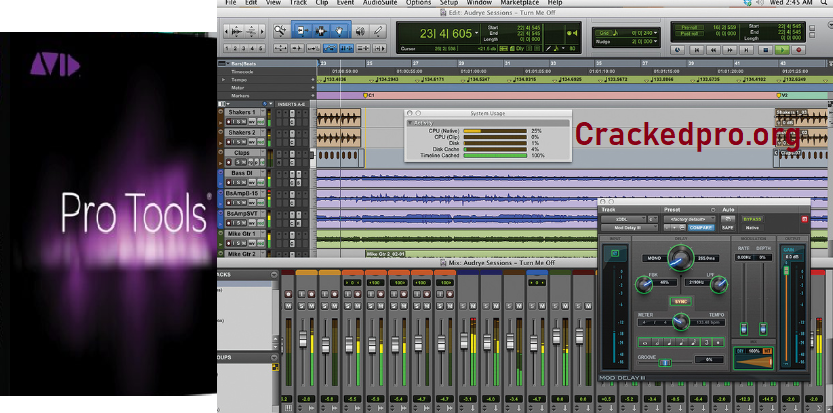The width and height of the screenshot is (833, 413).
Task: Open the Options menu
Action: point(419,3)
